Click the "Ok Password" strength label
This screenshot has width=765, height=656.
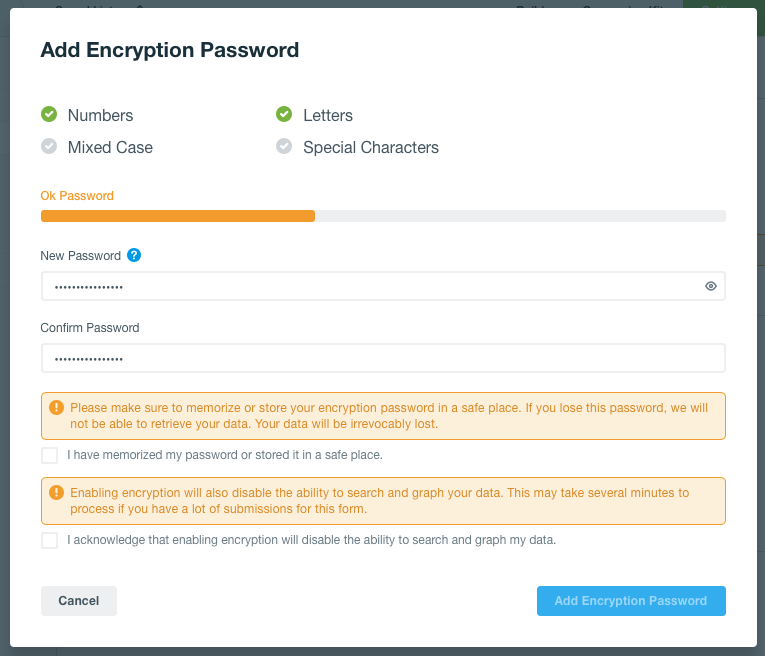coord(77,196)
